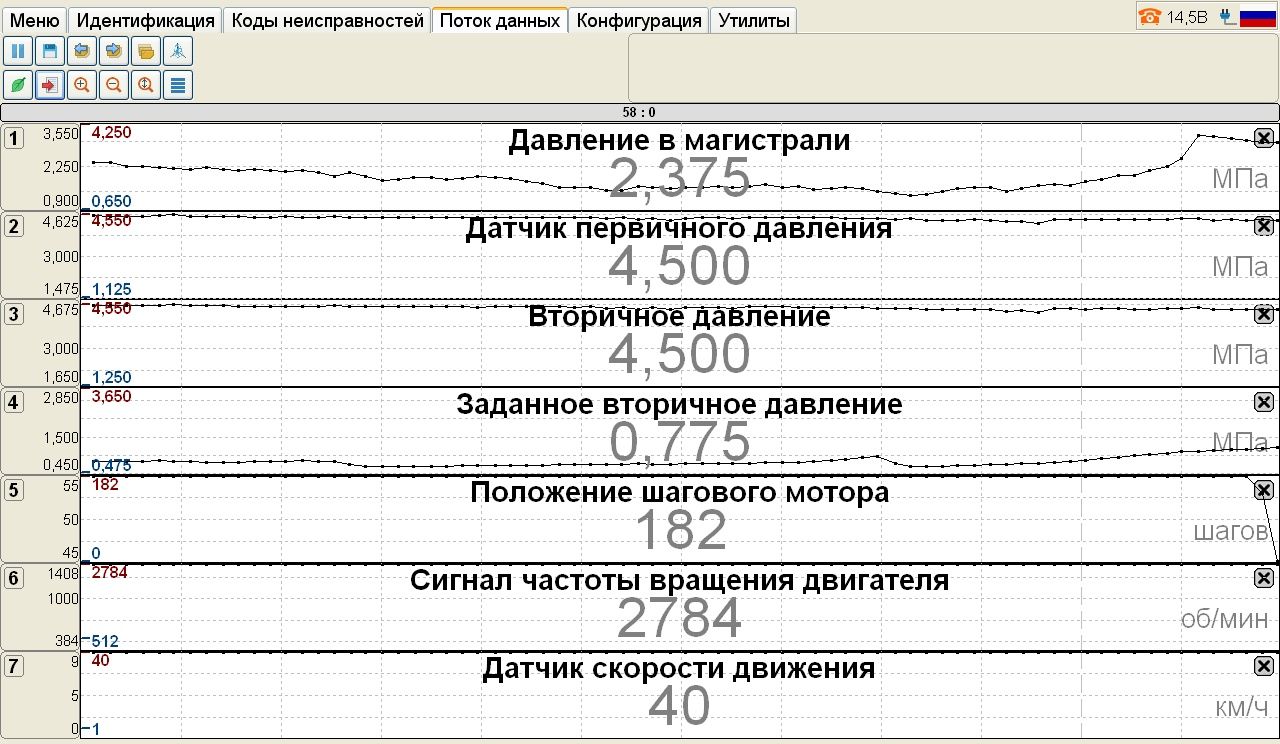The height and width of the screenshot is (744, 1280).
Task: Click the 14,5В voltage reading
Action: click(x=1187, y=17)
